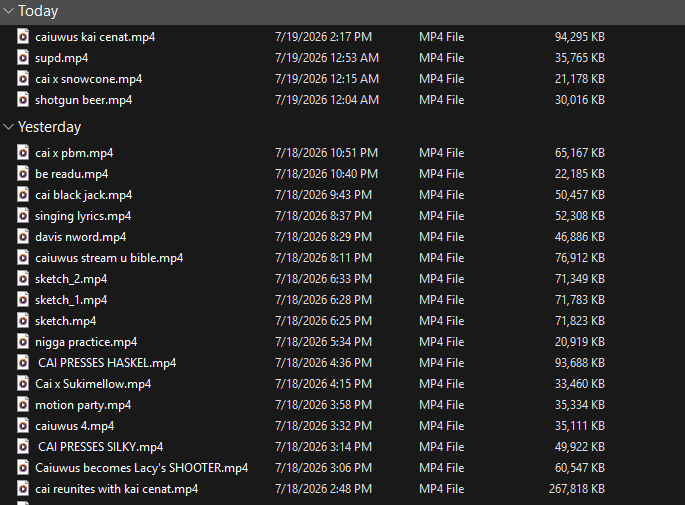The height and width of the screenshot is (505, 685).
Task: Click the date 7/19/2026 12:53 AM
Action: 327,58
